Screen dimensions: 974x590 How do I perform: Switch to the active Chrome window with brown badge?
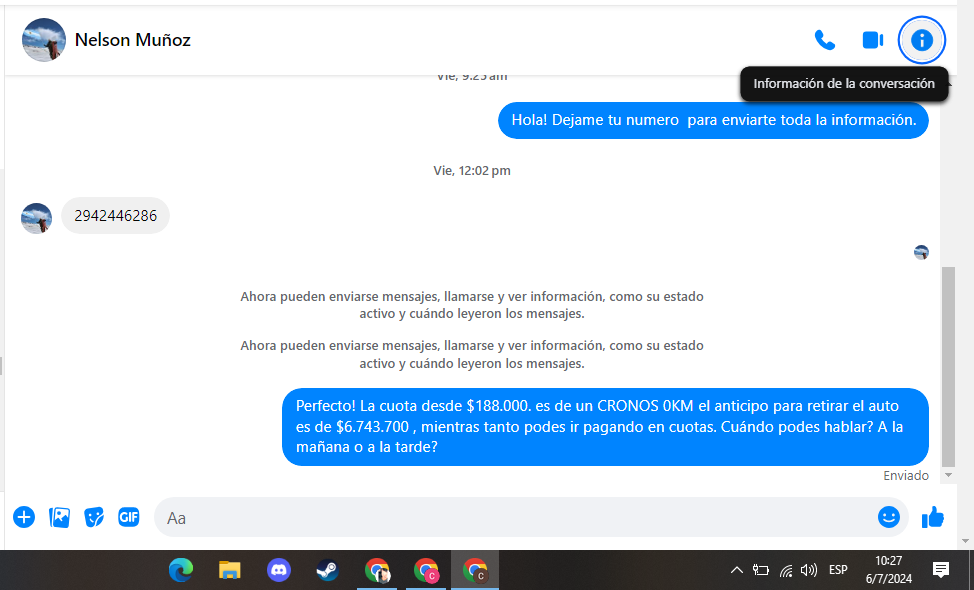[x=475, y=570]
